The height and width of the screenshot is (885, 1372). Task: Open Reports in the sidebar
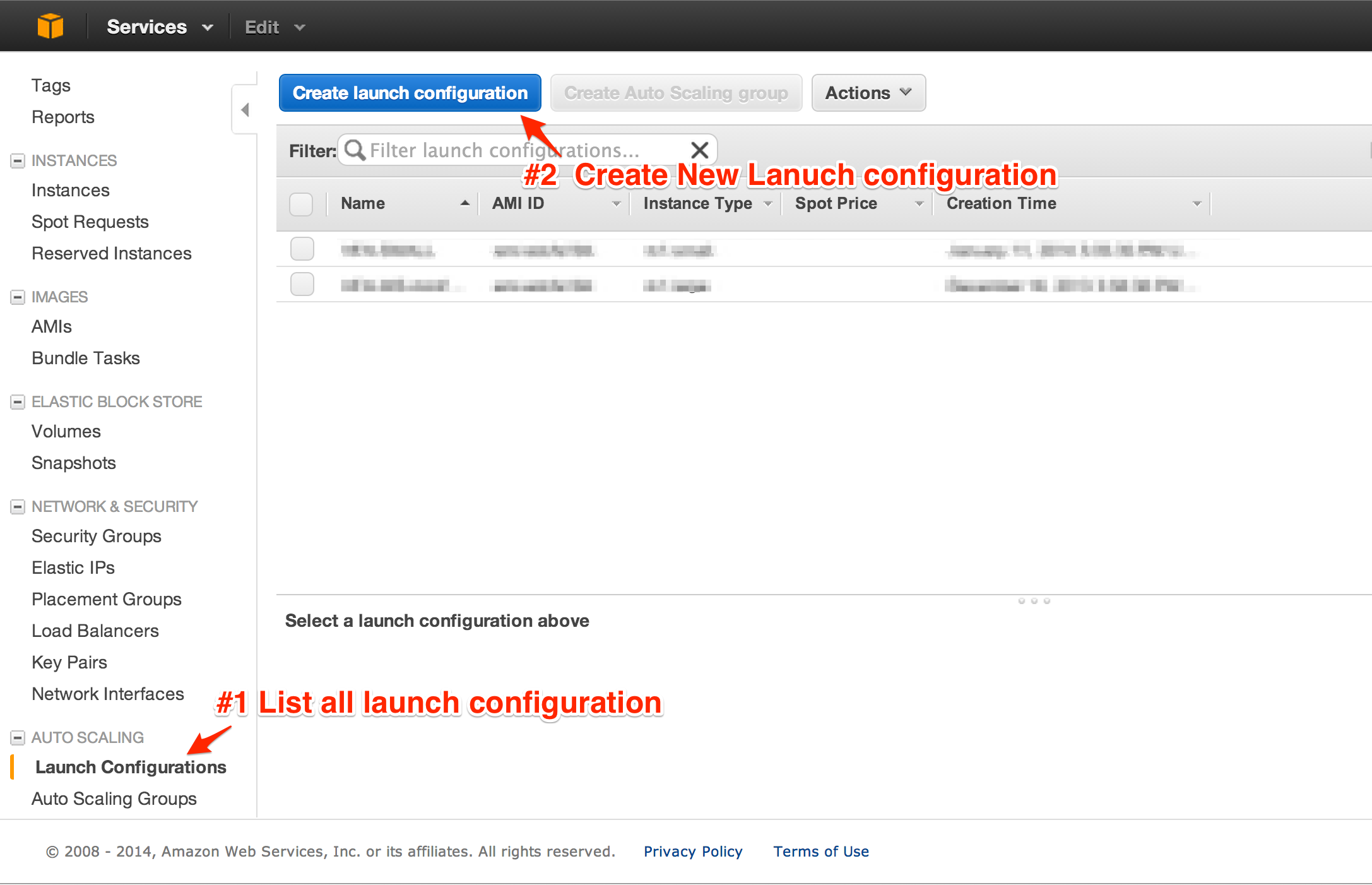[63, 117]
